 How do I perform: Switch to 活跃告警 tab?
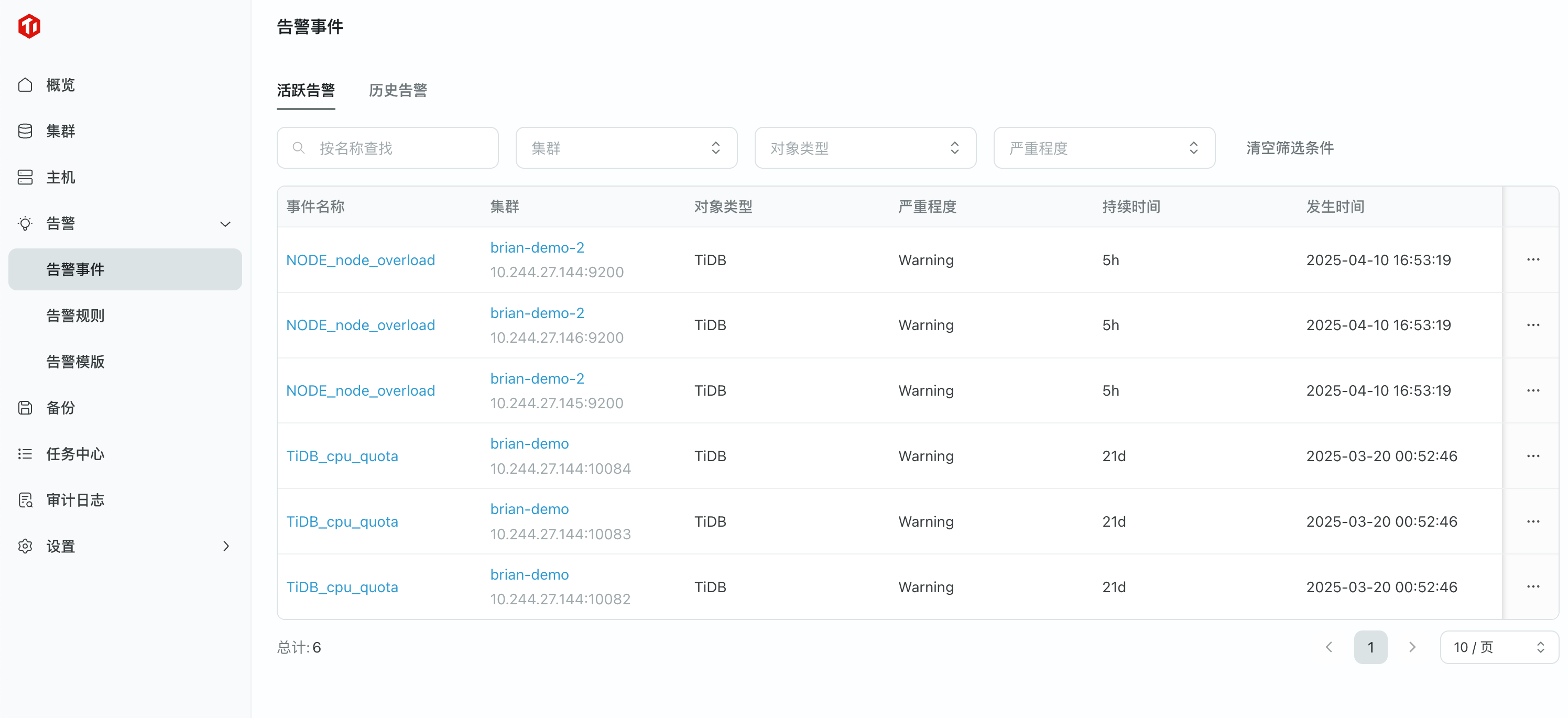click(306, 91)
